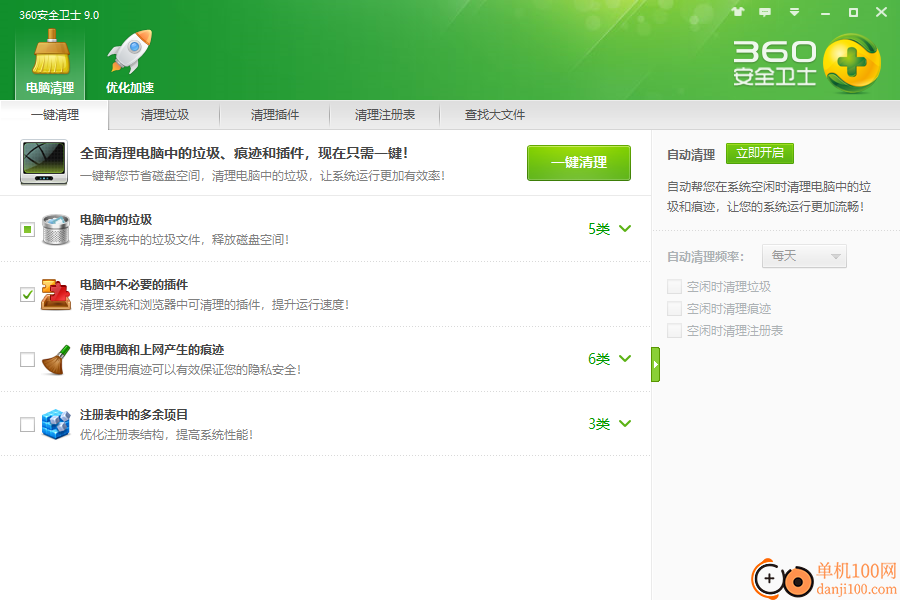Uncheck 电脑中不必要的插件 checkbox

coord(27,295)
